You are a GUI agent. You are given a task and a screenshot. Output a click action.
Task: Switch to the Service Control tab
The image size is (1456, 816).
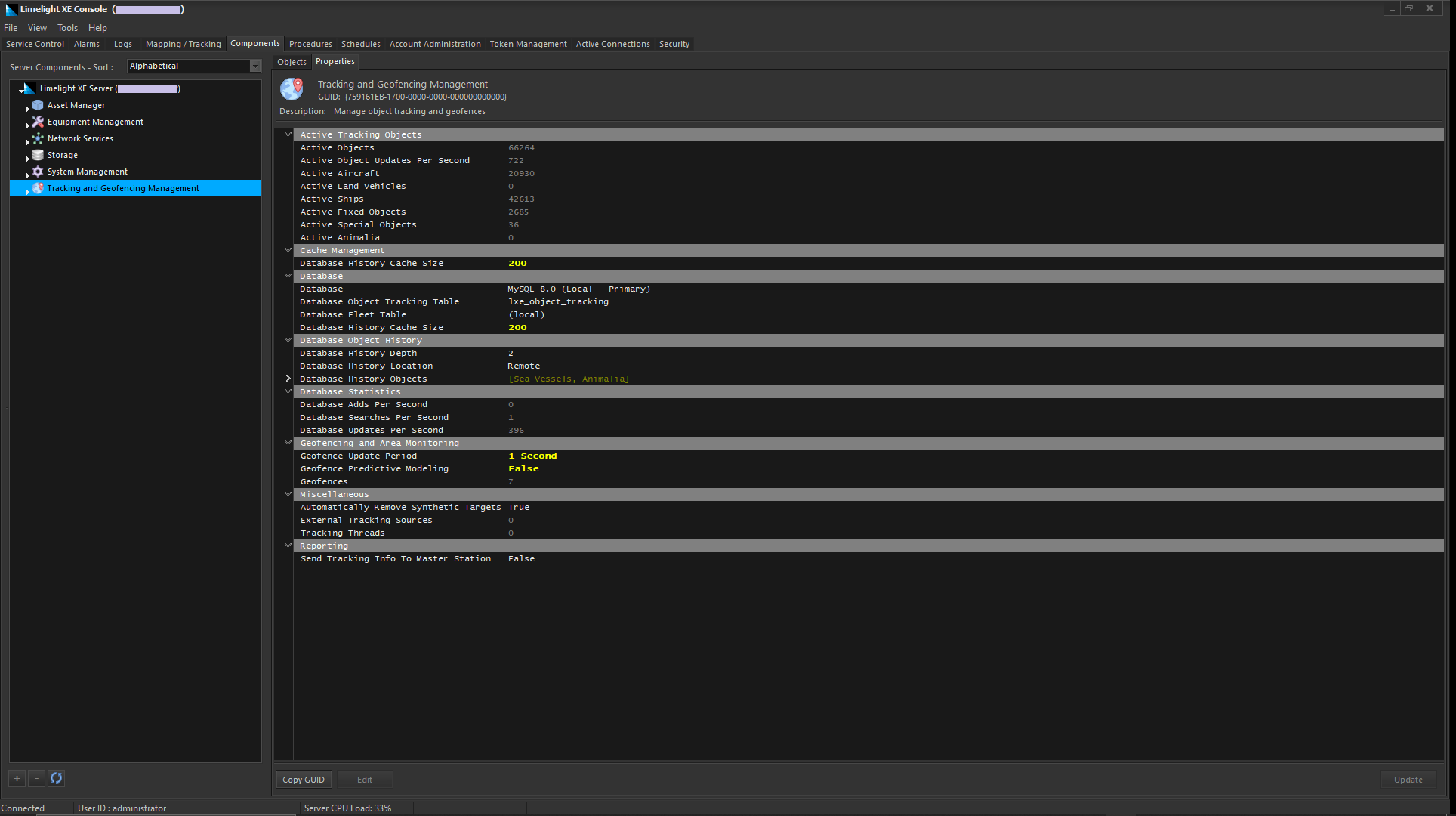coord(35,44)
